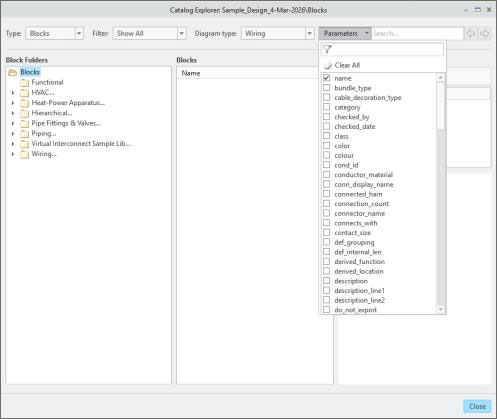Image resolution: width=497 pixels, height=419 pixels.
Task: Click the Search input field
Action: [417, 33]
